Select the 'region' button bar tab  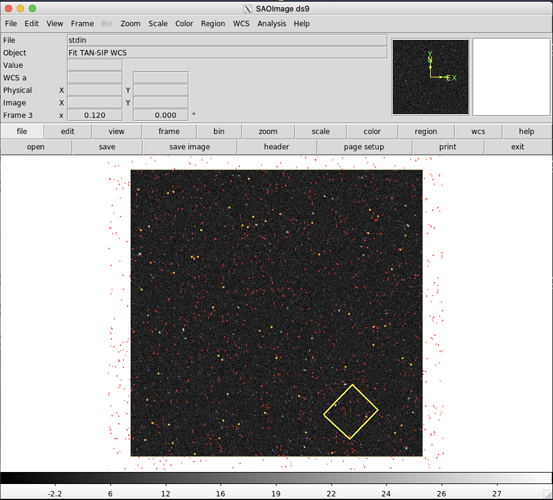[x=426, y=132]
